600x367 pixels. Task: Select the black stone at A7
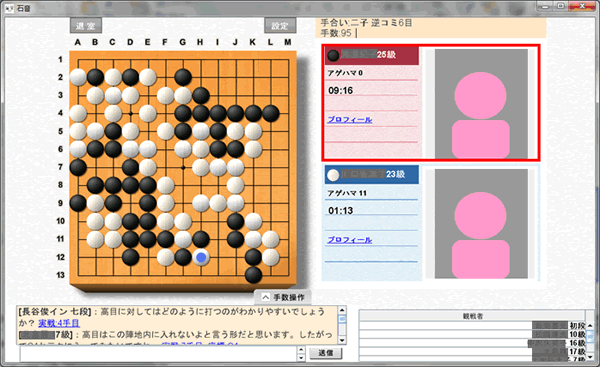78,167
